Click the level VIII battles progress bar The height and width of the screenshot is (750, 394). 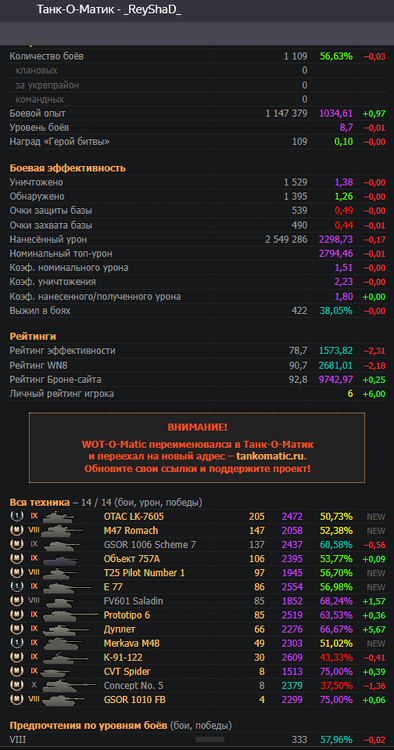210,739
